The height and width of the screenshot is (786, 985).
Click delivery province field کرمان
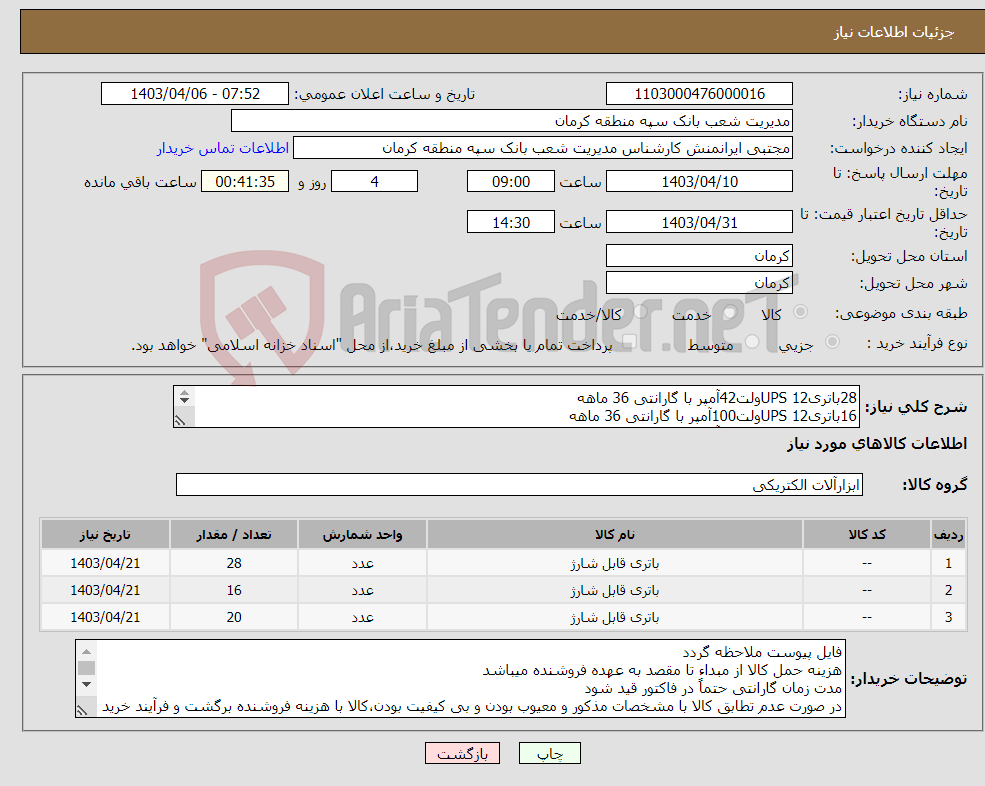point(699,256)
